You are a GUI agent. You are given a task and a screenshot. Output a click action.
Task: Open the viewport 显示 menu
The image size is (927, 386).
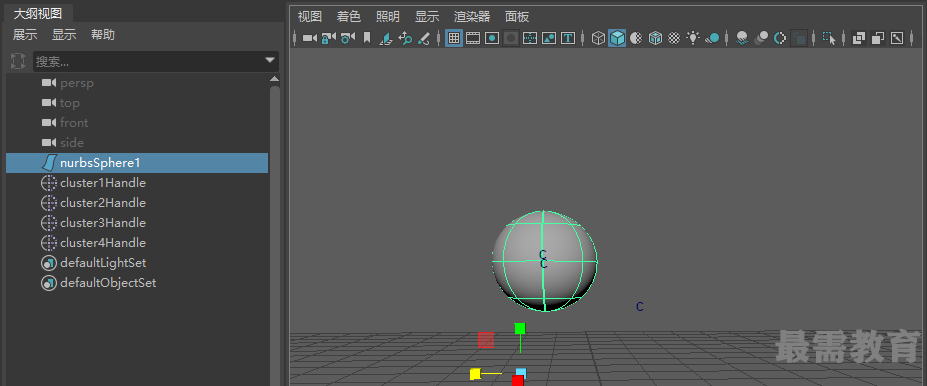427,17
